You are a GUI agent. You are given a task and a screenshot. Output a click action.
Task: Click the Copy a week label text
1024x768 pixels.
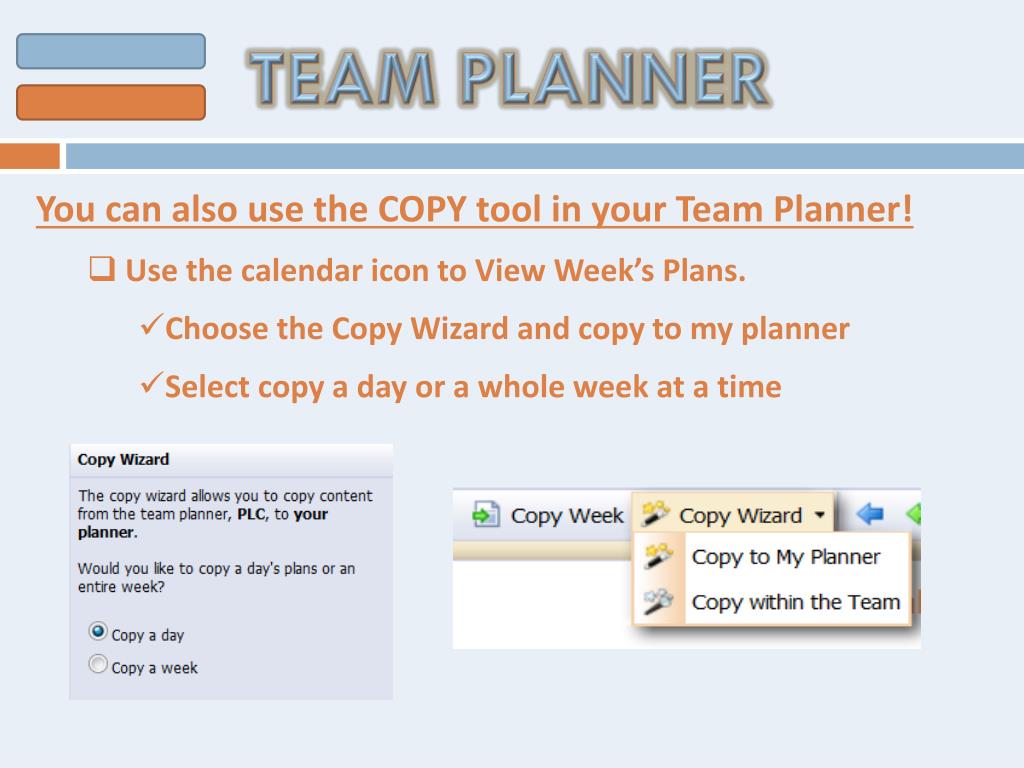pyautogui.click(x=154, y=667)
